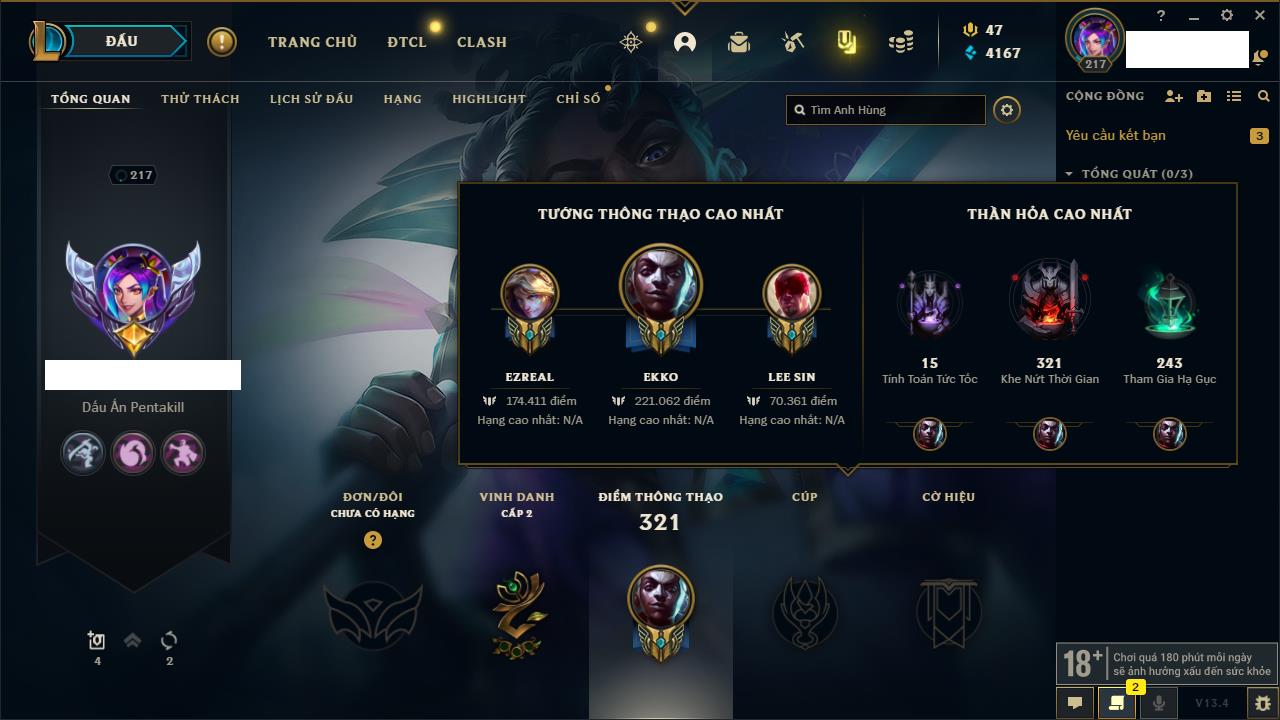Open the Profile icon in top navigation
This screenshot has width=1280, height=720.
(x=685, y=42)
